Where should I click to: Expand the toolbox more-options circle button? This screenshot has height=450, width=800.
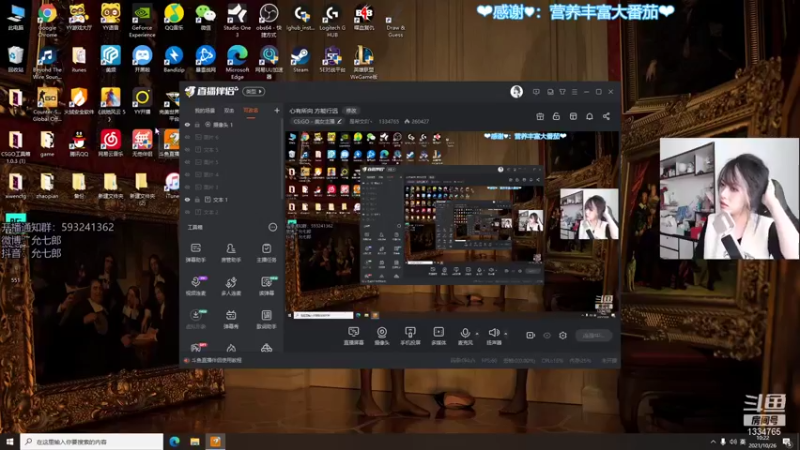tap(273, 227)
